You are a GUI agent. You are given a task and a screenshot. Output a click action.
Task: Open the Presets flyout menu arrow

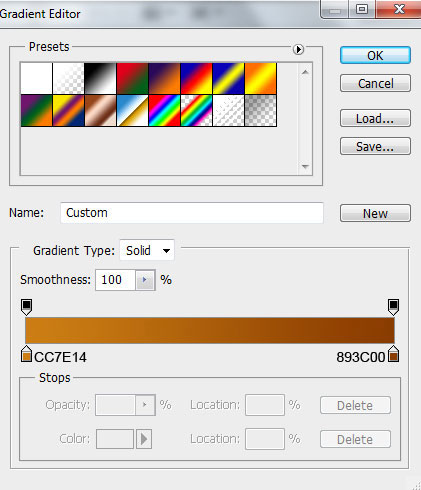point(298,50)
